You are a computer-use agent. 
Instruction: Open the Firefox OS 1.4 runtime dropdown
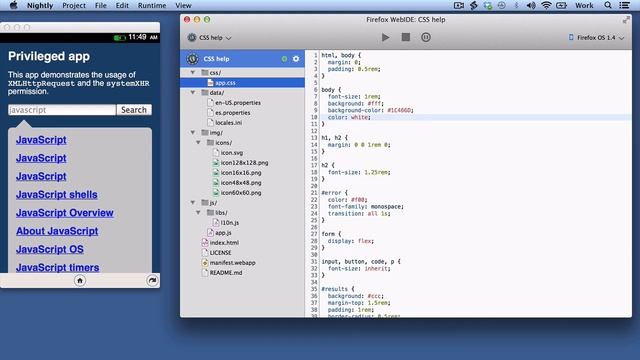tap(596, 38)
